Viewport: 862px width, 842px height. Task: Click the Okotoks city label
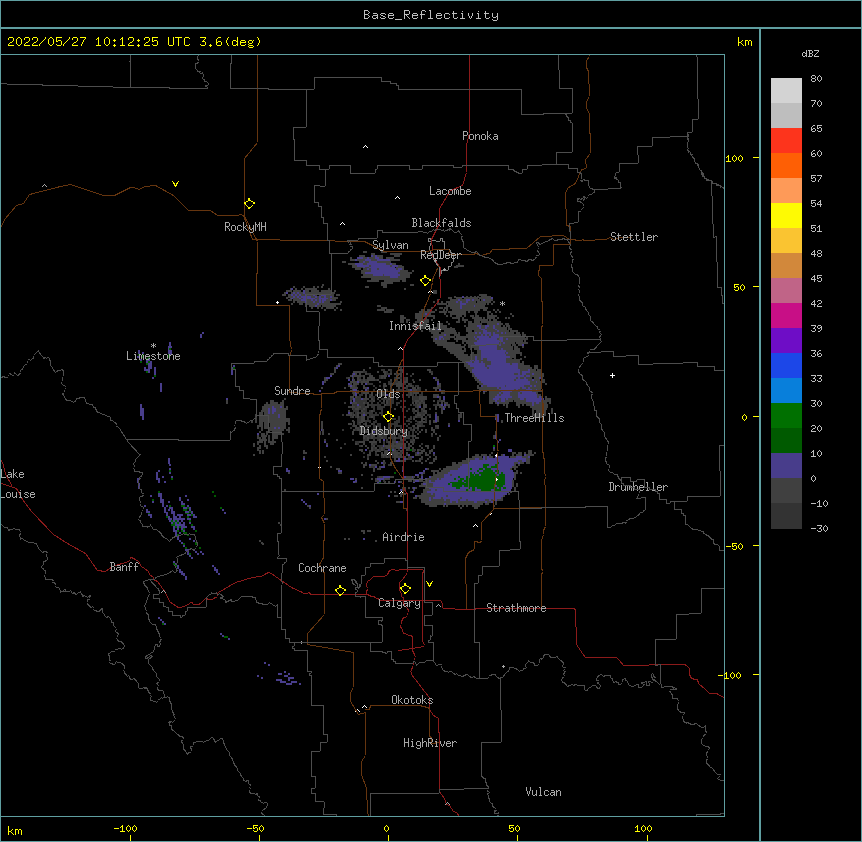[412, 700]
